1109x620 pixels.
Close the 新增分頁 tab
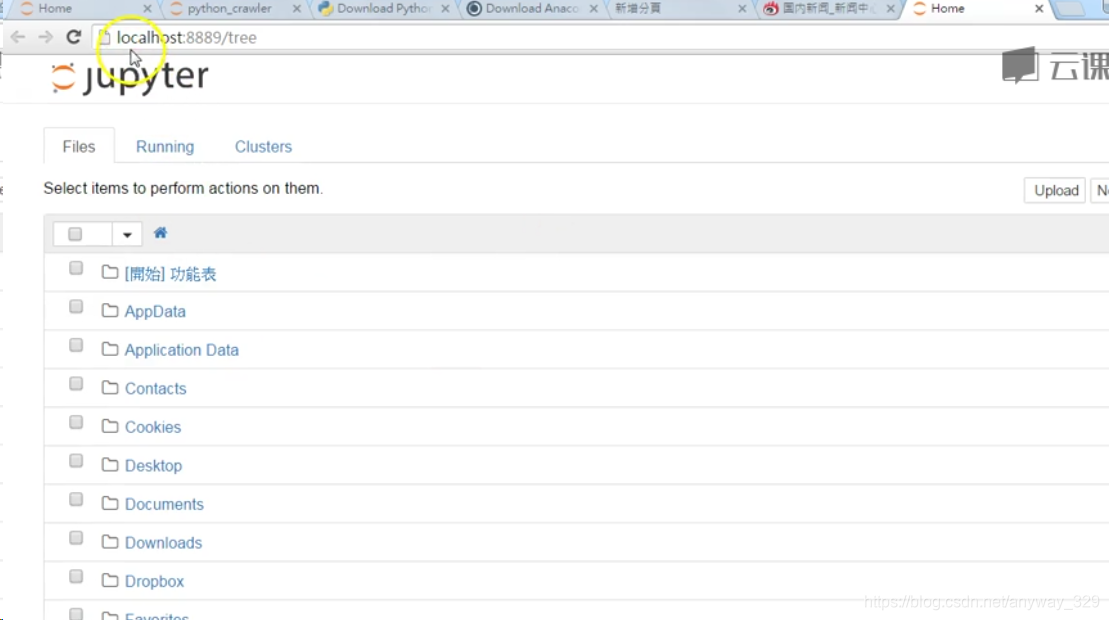742,8
